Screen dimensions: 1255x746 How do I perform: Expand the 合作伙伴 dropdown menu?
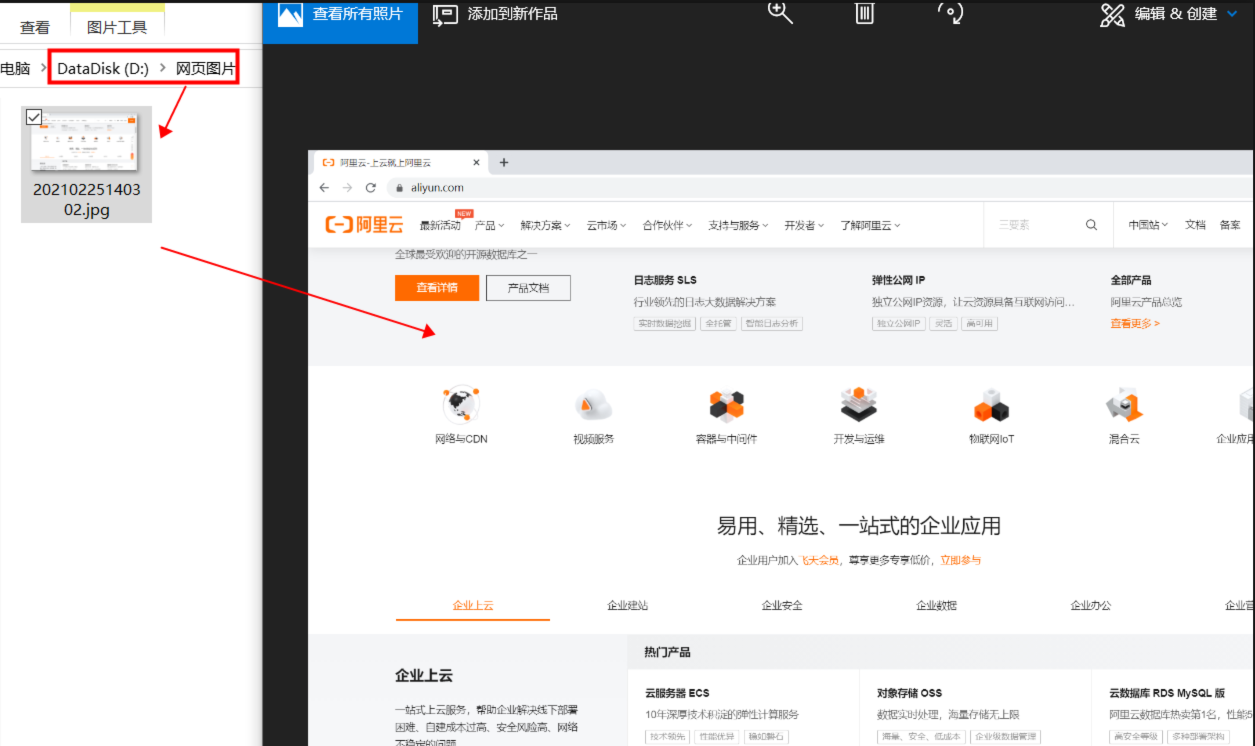[667, 226]
